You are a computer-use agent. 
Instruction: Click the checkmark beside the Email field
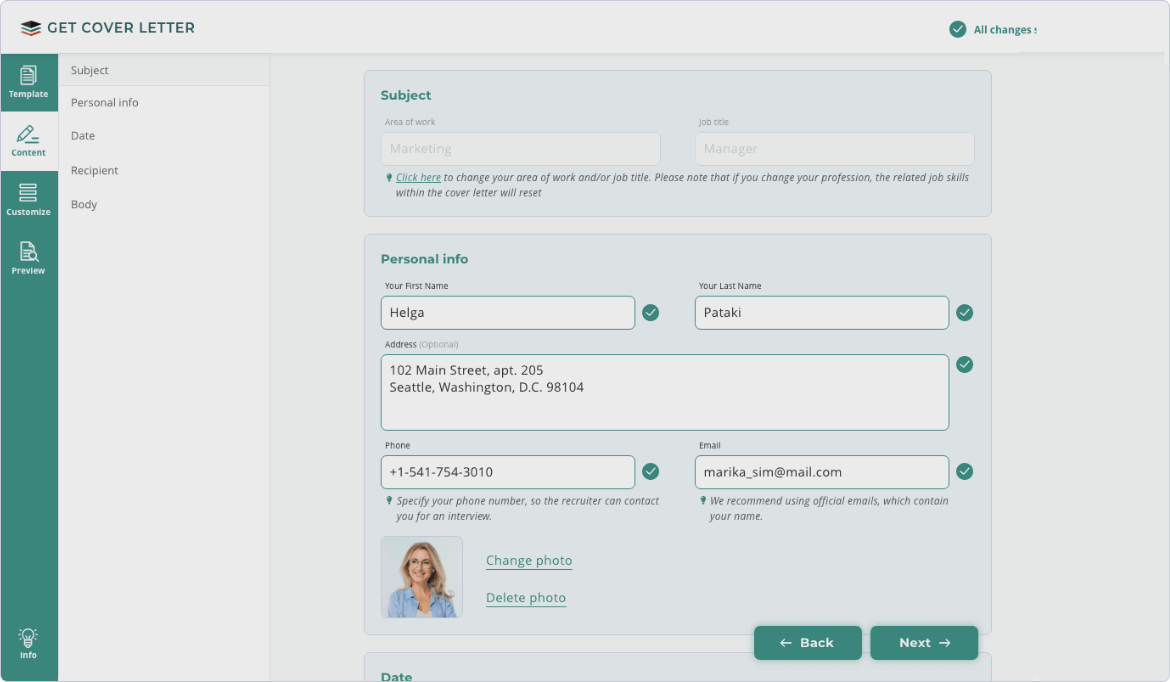(x=964, y=472)
